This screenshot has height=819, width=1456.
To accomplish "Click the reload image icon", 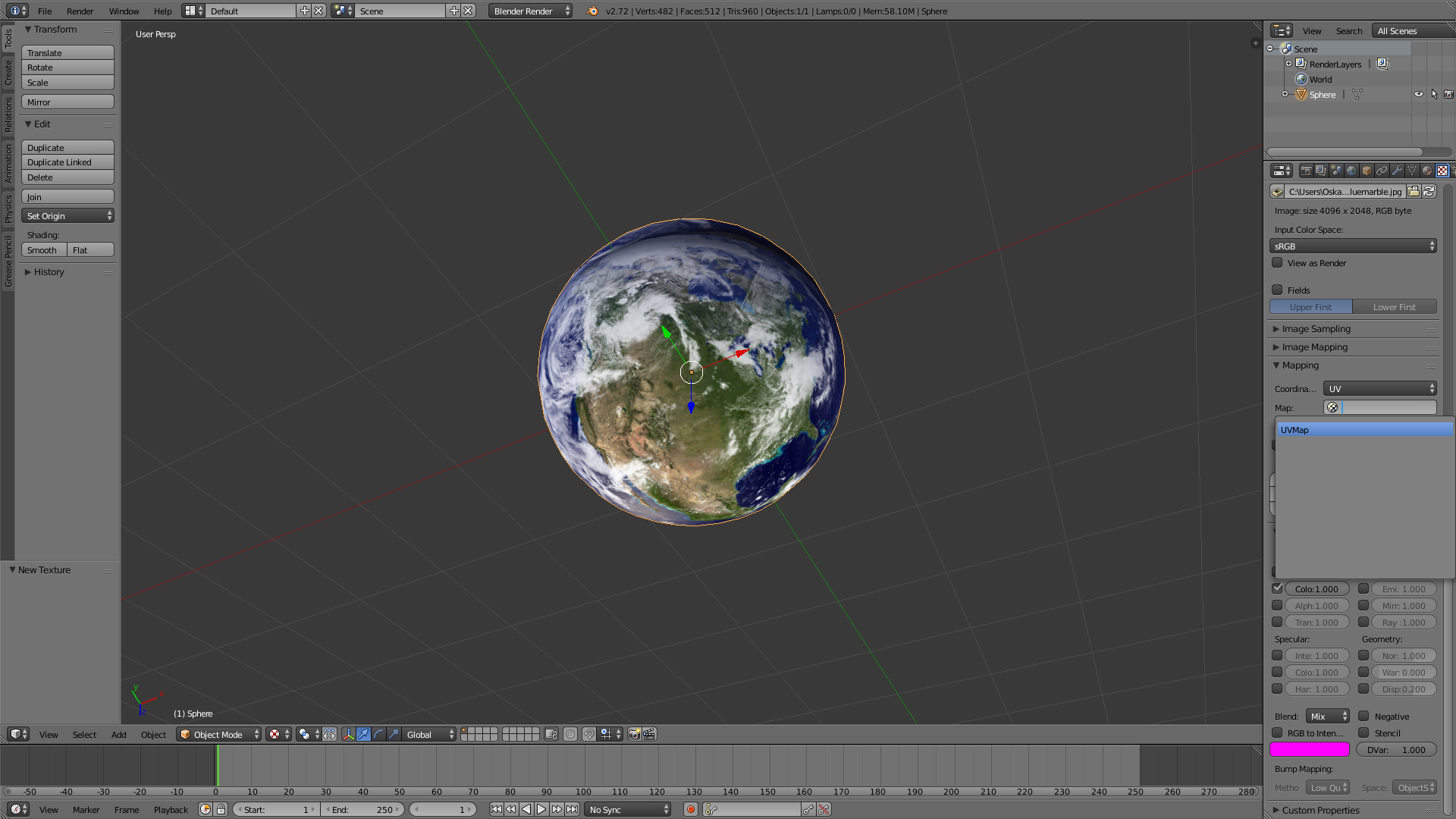I will pos(1429,192).
